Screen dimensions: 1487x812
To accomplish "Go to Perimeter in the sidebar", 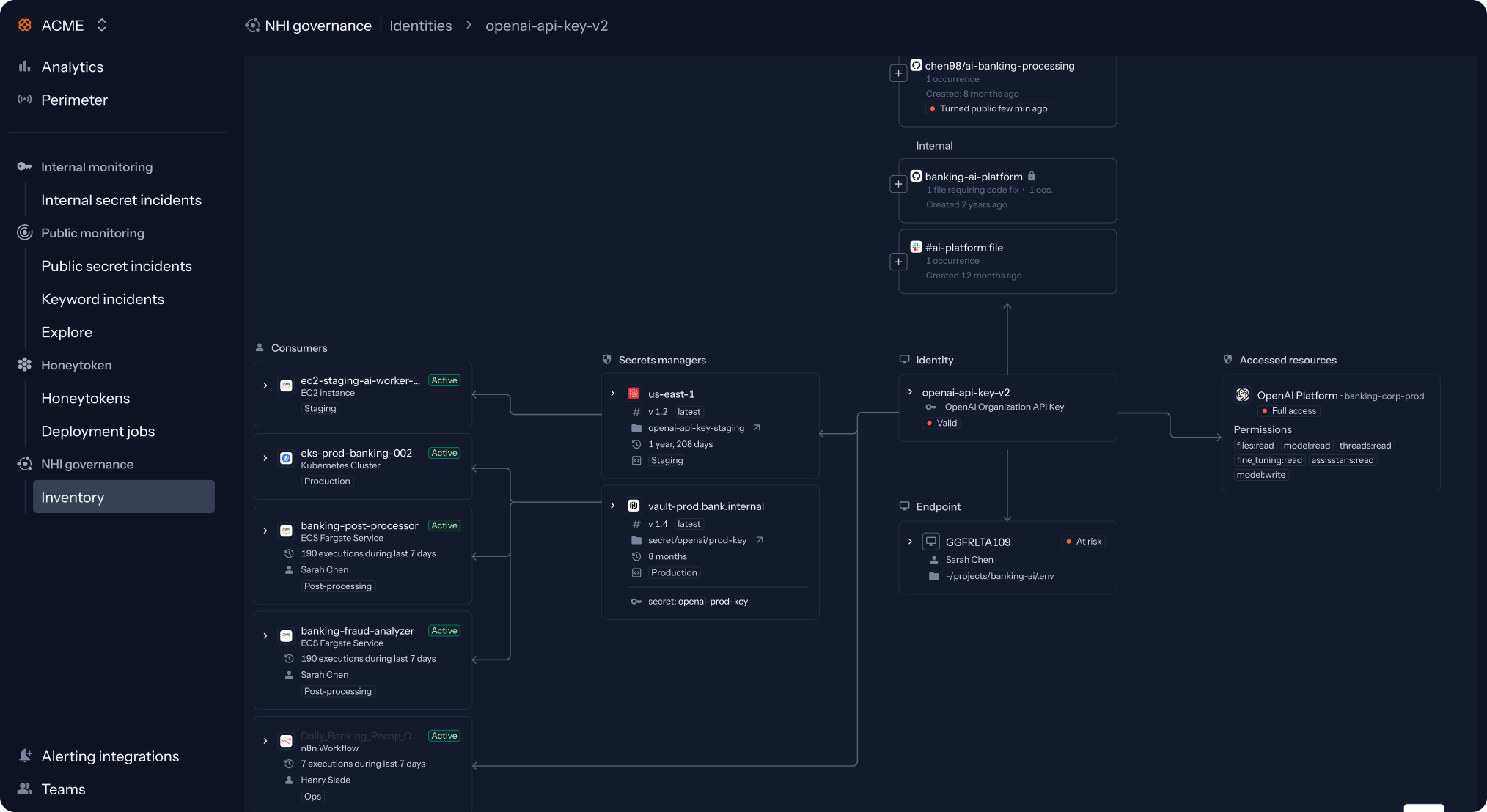I will coord(74,100).
